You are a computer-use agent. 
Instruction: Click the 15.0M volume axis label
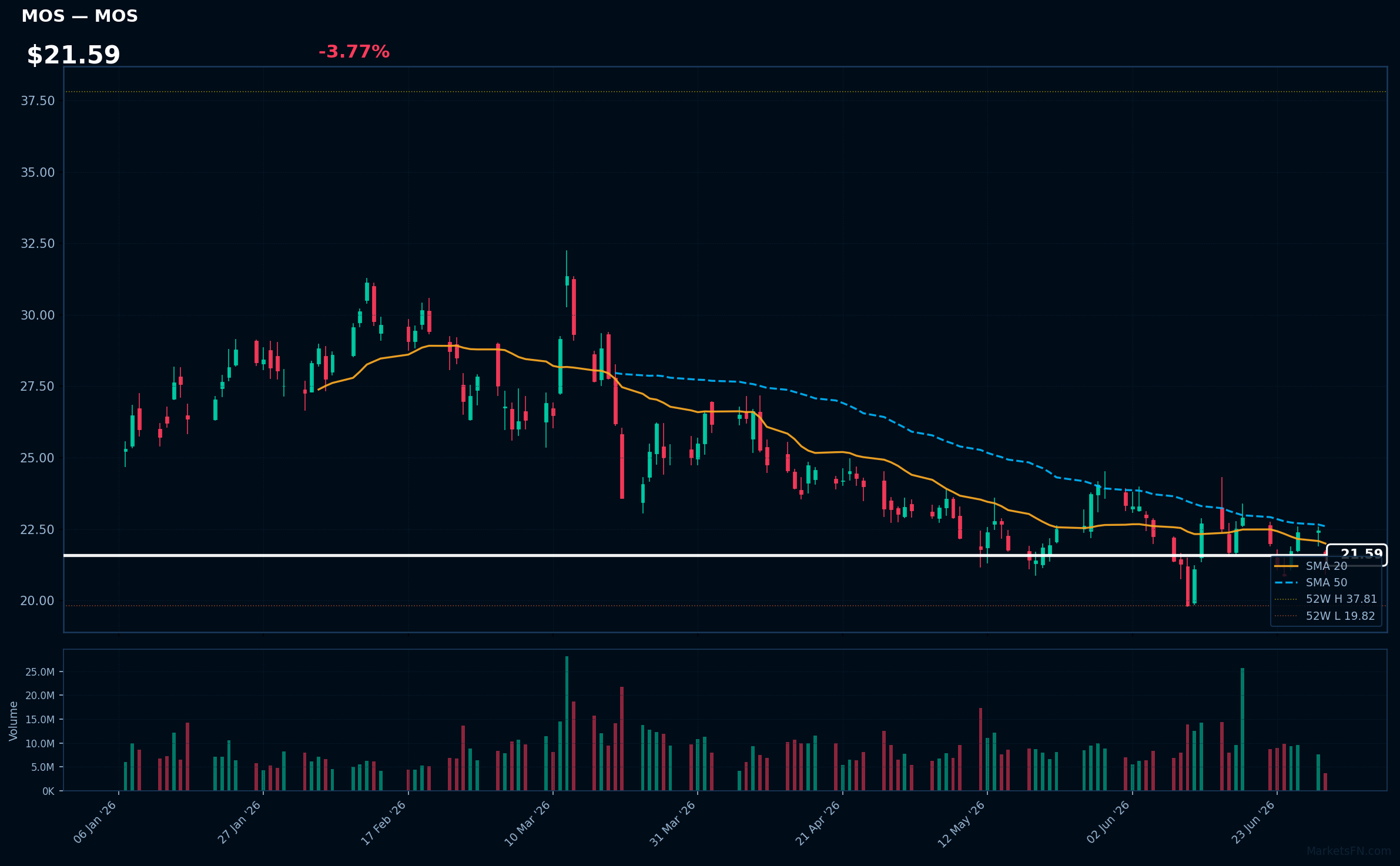(40, 720)
